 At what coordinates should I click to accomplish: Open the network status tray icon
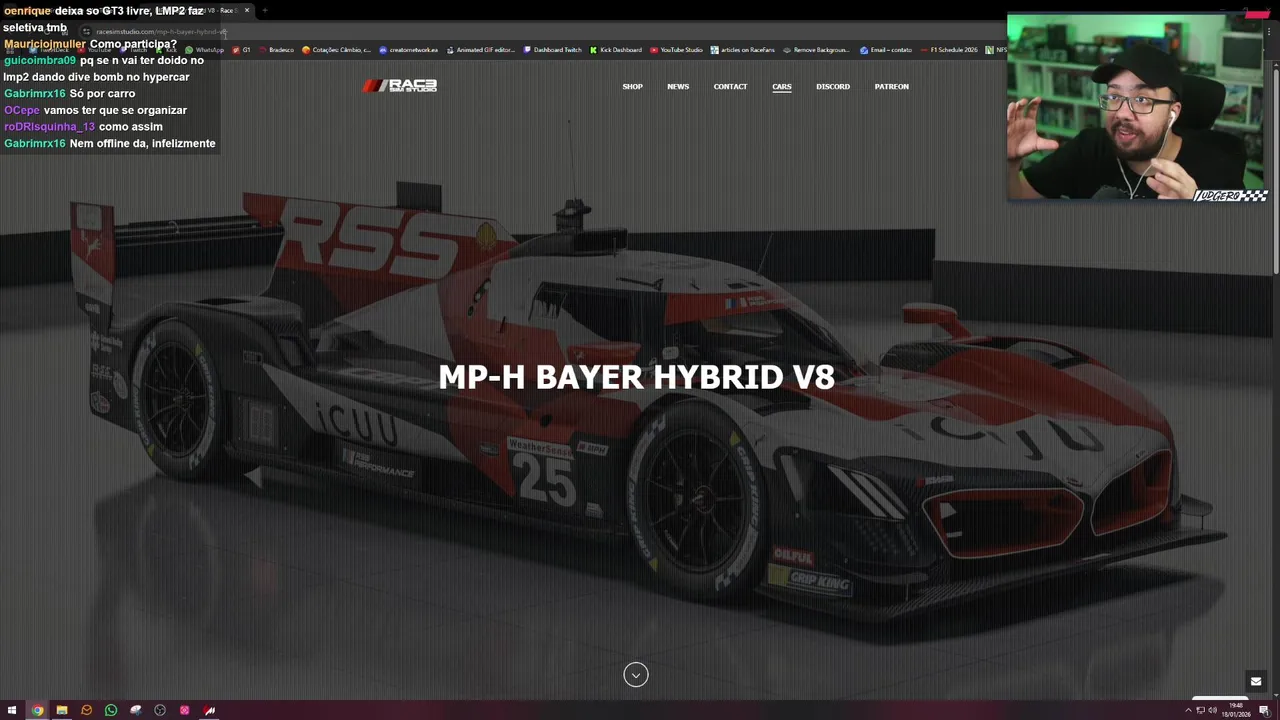[1200, 710]
